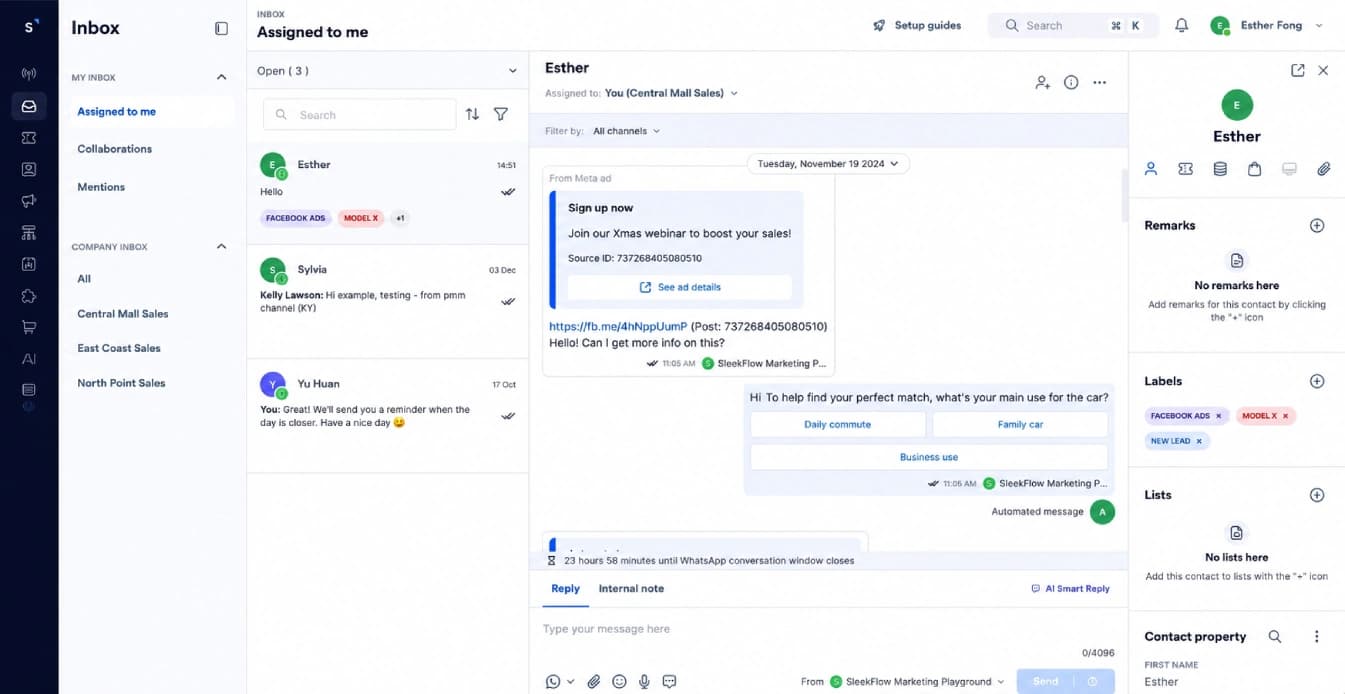Open Setup guides

[x=917, y=25]
